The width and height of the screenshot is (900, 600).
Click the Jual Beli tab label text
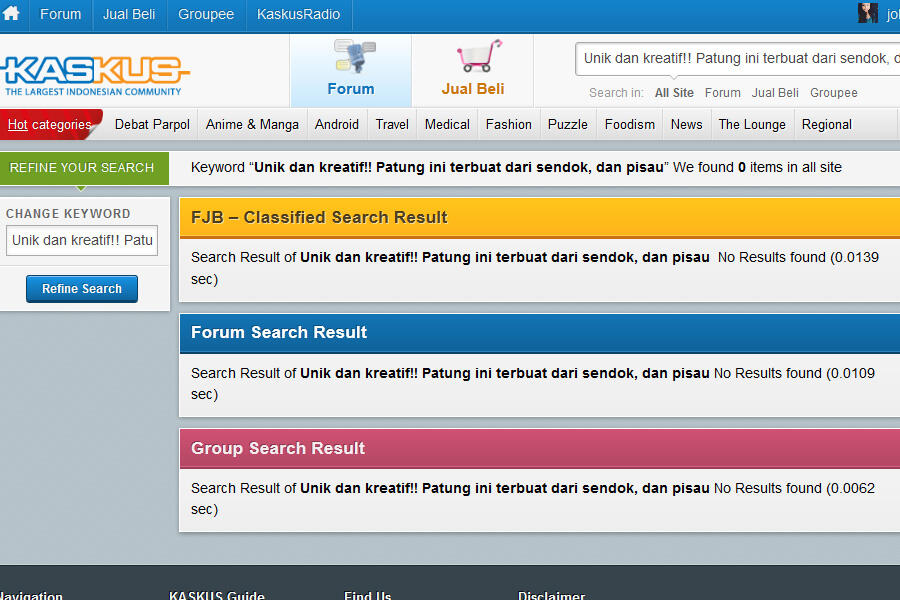click(x=473, y=89)
